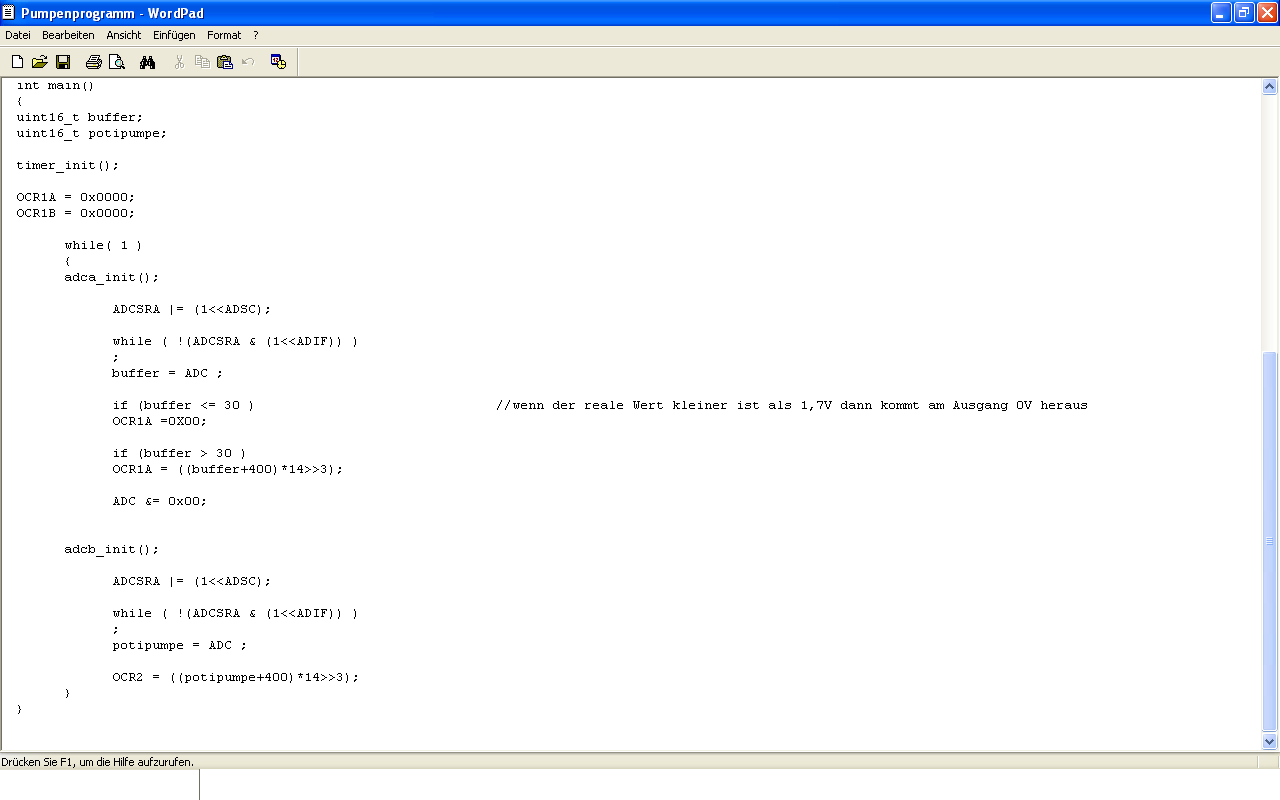Open Print Preview with the magnifier page icon
This screenshot has height=800, width=1280.
point(117,62)
